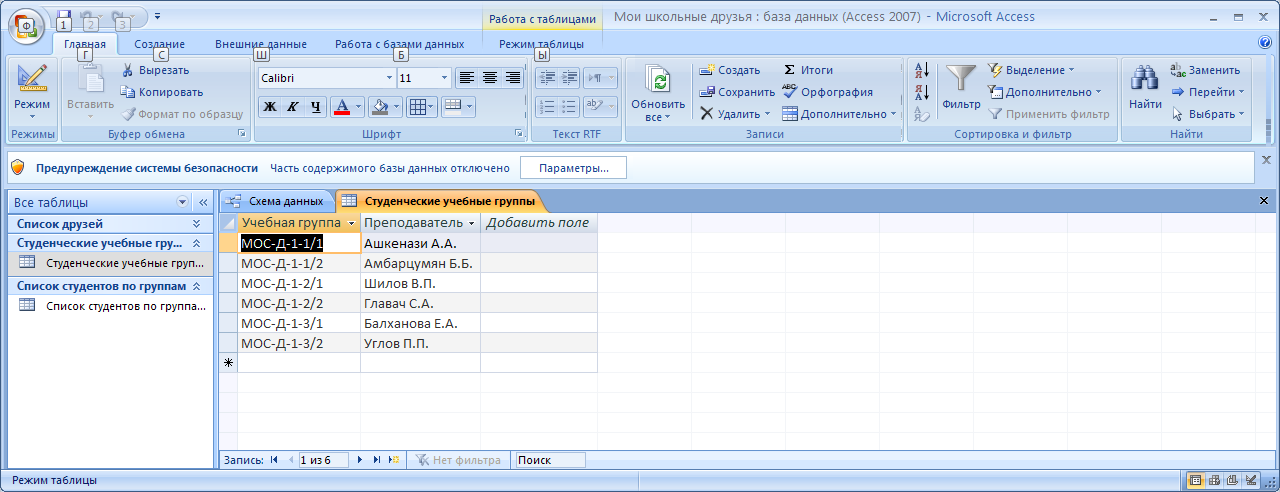Align text to the right
The width and height of the screenshot is (1280, 492).
point(513,77)
